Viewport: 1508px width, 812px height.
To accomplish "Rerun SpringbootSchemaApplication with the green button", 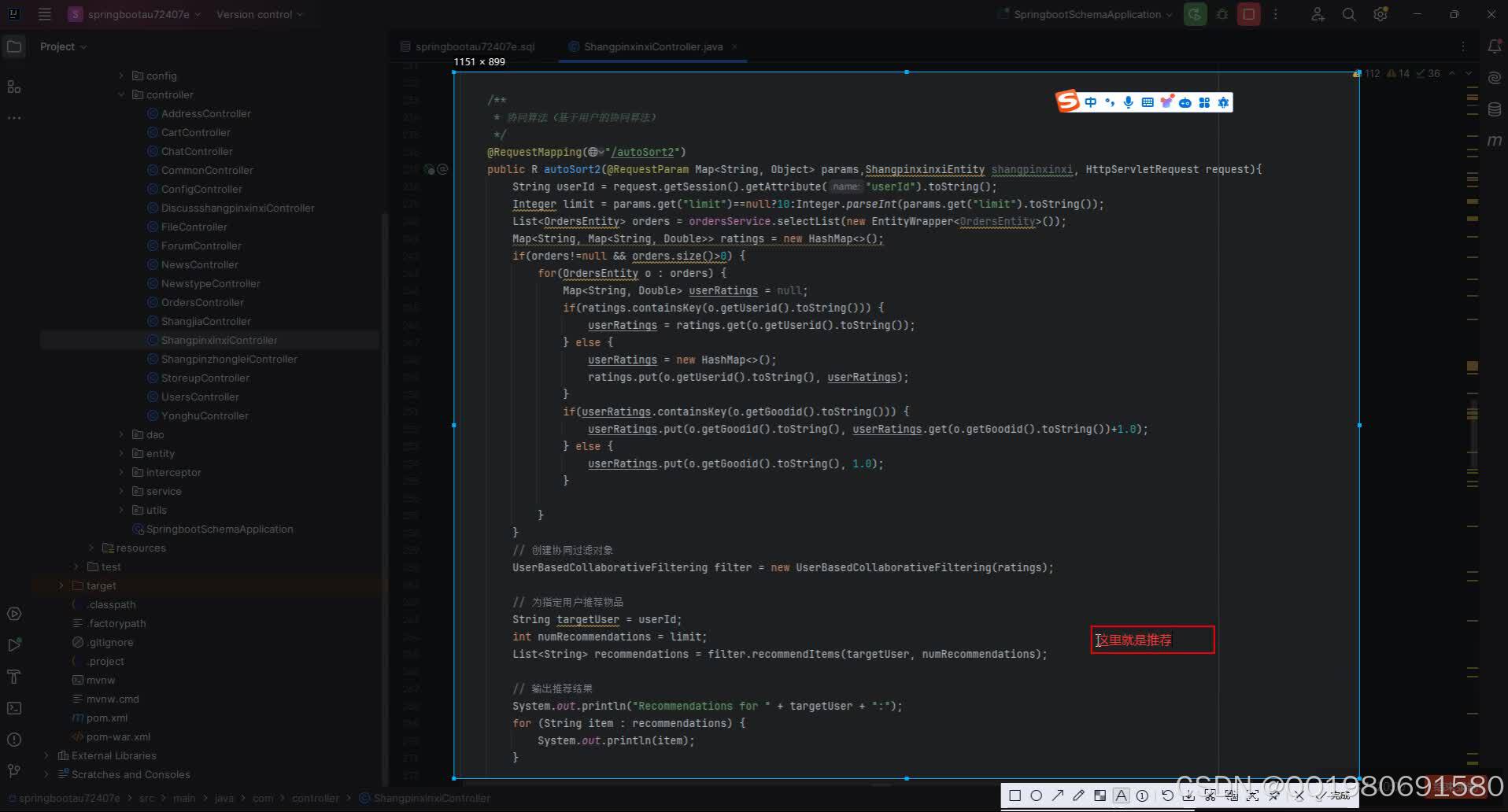I will coord(1195,14).
